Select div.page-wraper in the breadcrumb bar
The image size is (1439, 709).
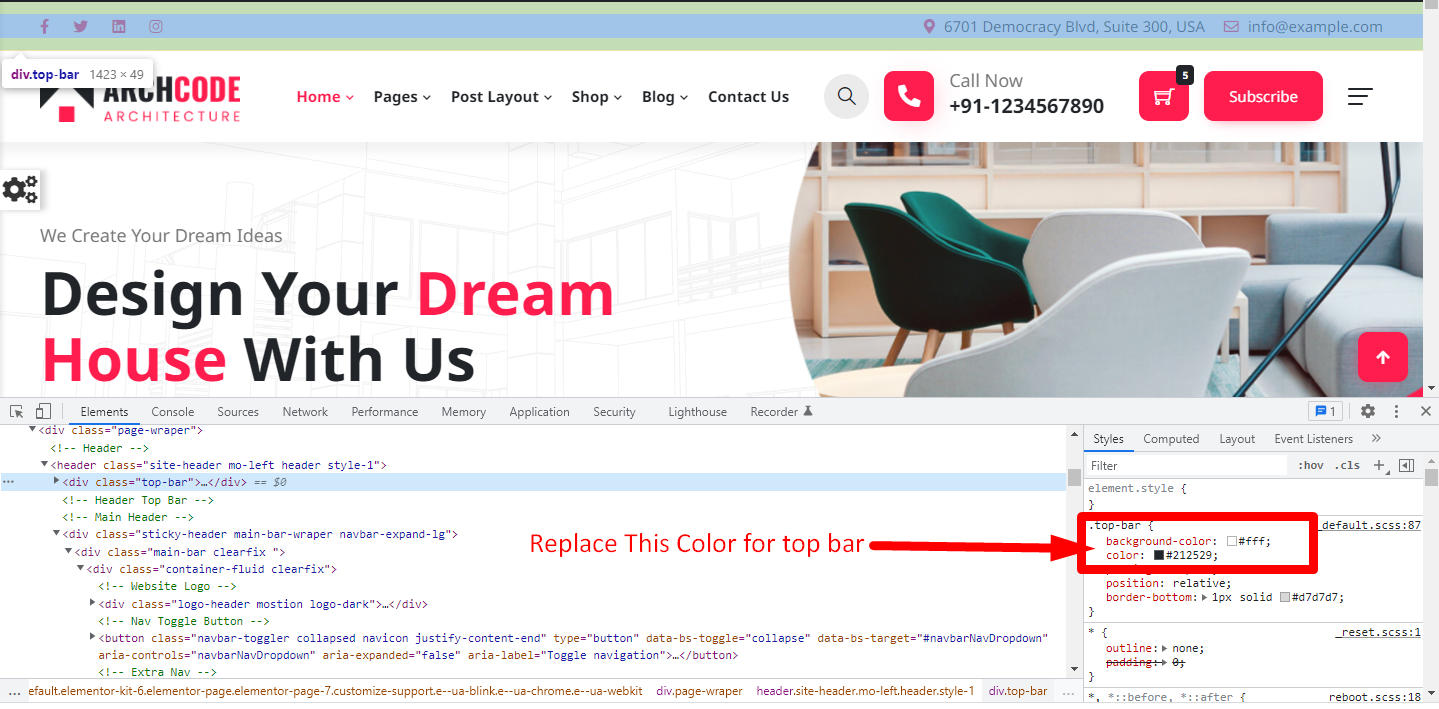(x=699, y=691)
